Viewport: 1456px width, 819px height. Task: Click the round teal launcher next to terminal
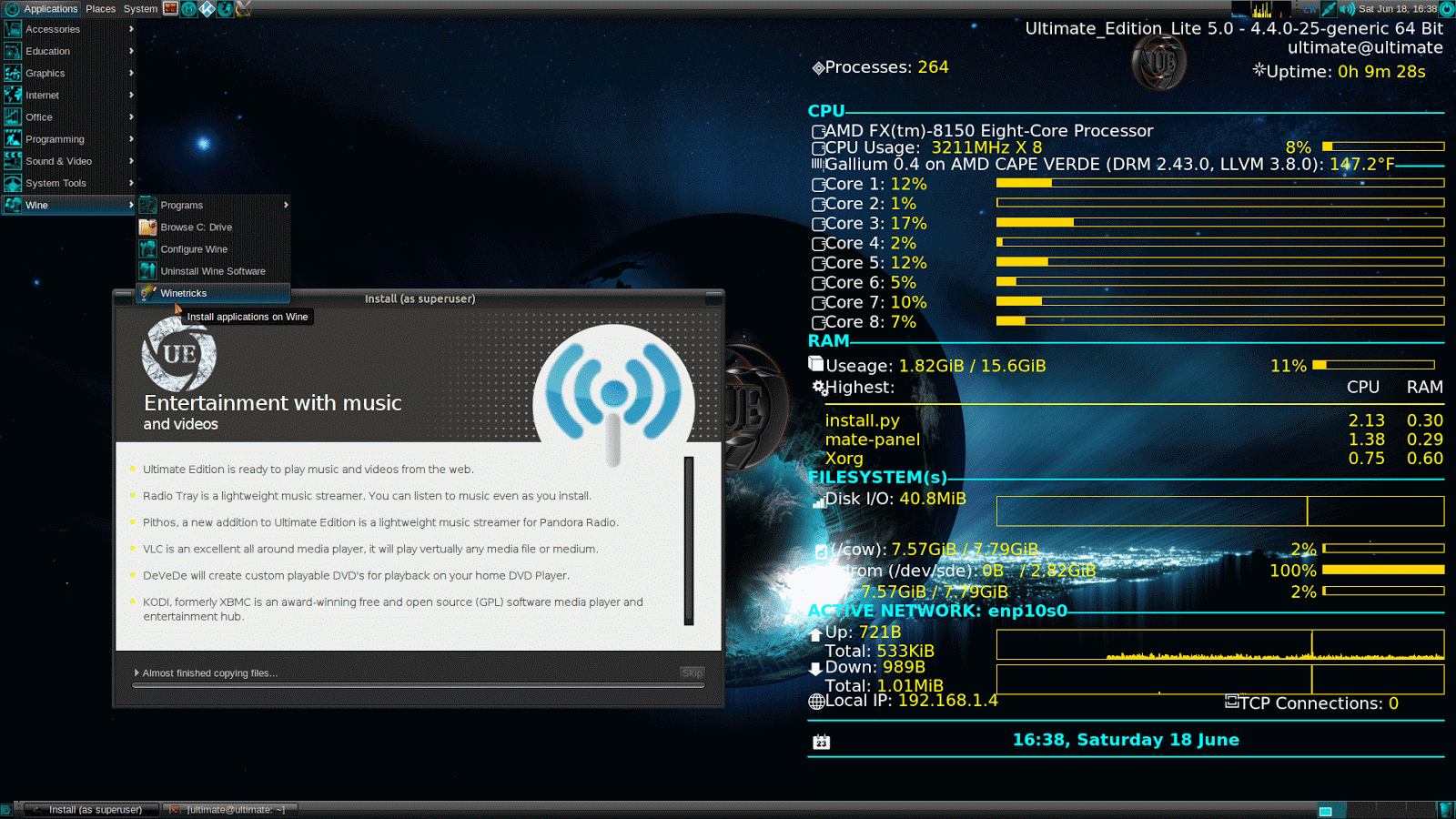coord(188,8)
